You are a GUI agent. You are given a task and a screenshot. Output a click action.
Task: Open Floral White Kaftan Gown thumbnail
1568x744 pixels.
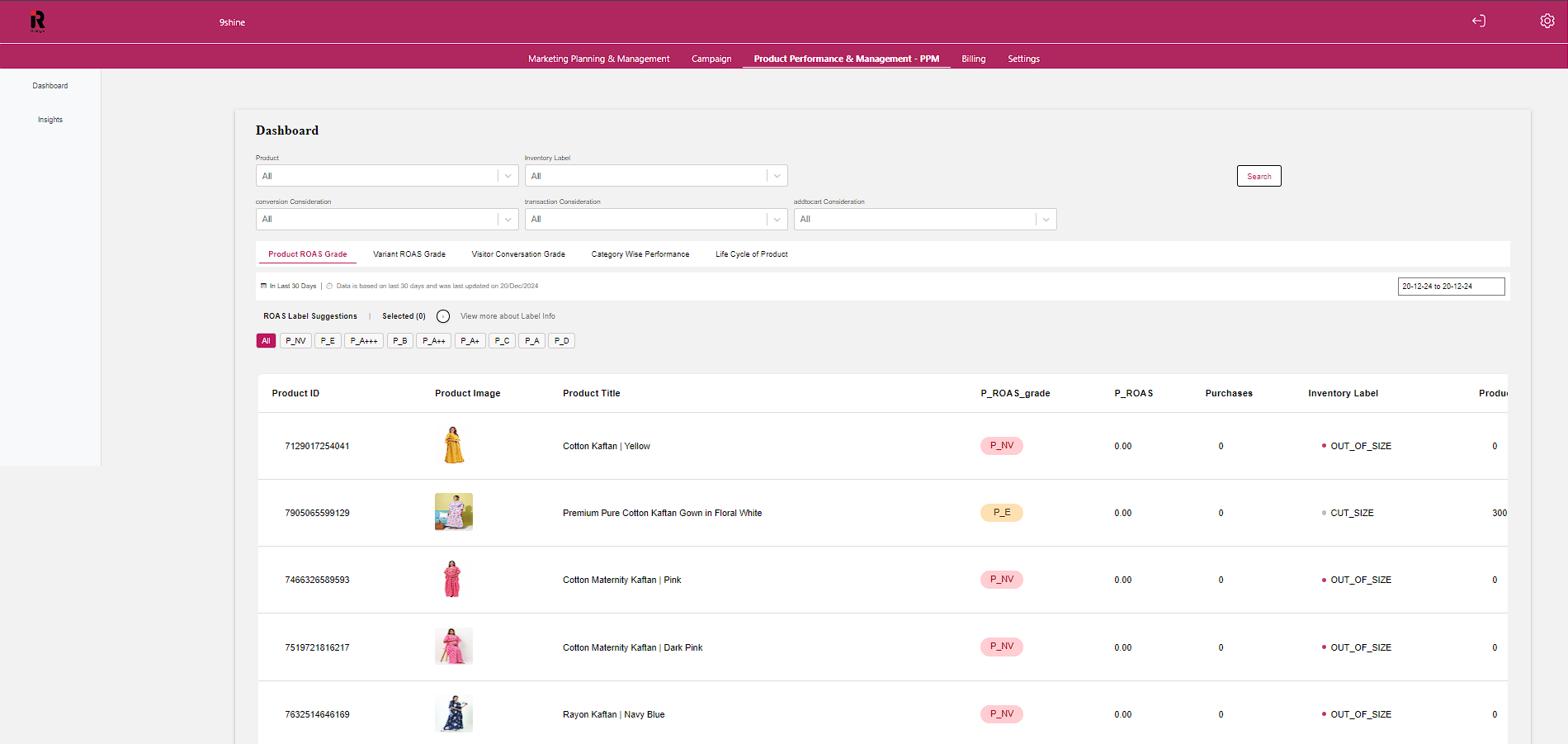[x=454, y=512]
